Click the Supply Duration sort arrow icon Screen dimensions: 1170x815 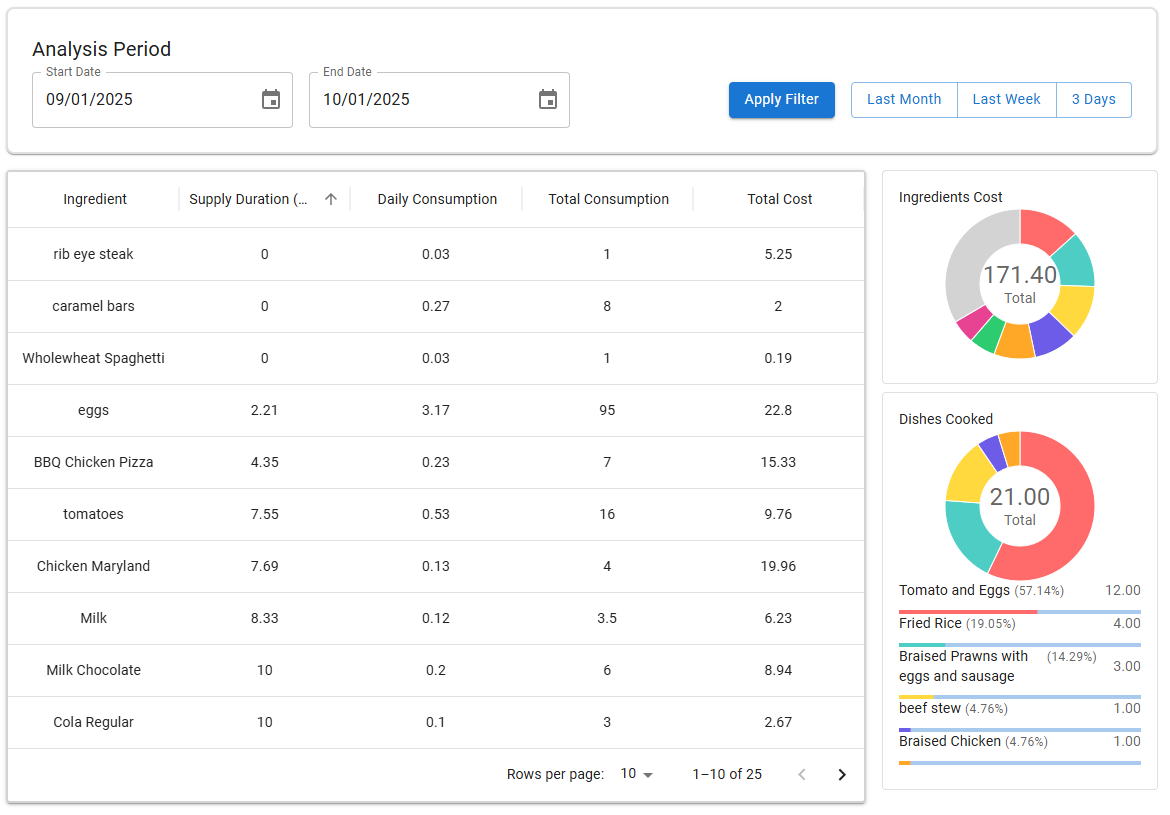[331, 199]
